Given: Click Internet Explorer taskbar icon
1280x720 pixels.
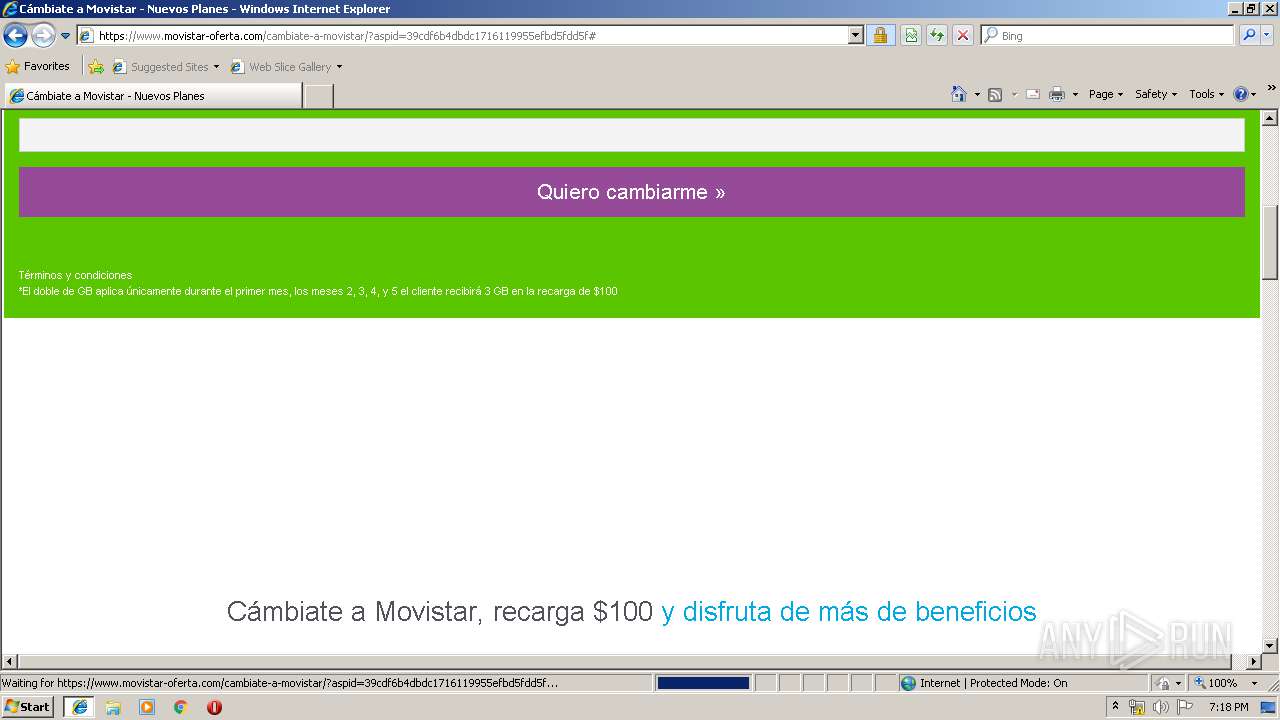Looking at the screenshot, I should [80, 707].
